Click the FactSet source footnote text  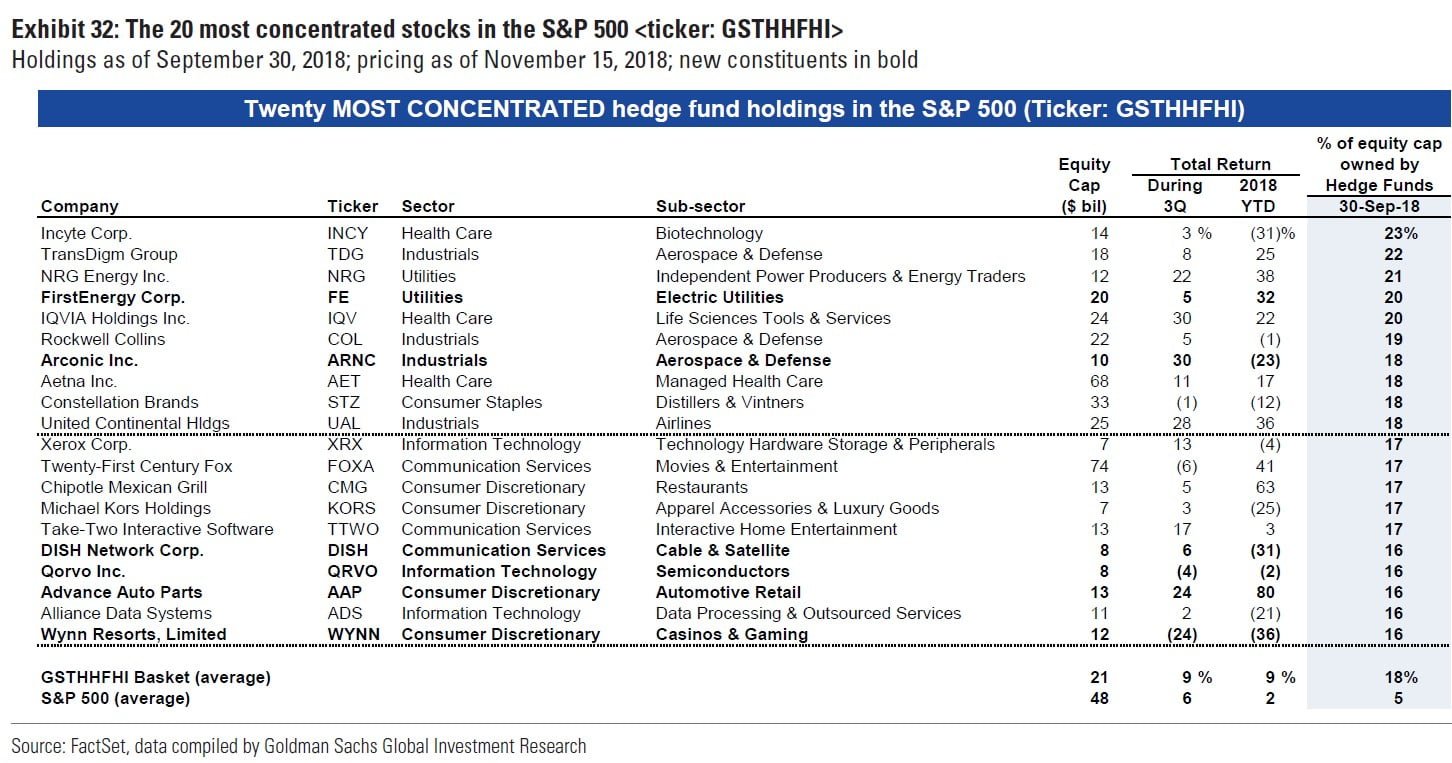pyautogui.click(x=298, y=746)
